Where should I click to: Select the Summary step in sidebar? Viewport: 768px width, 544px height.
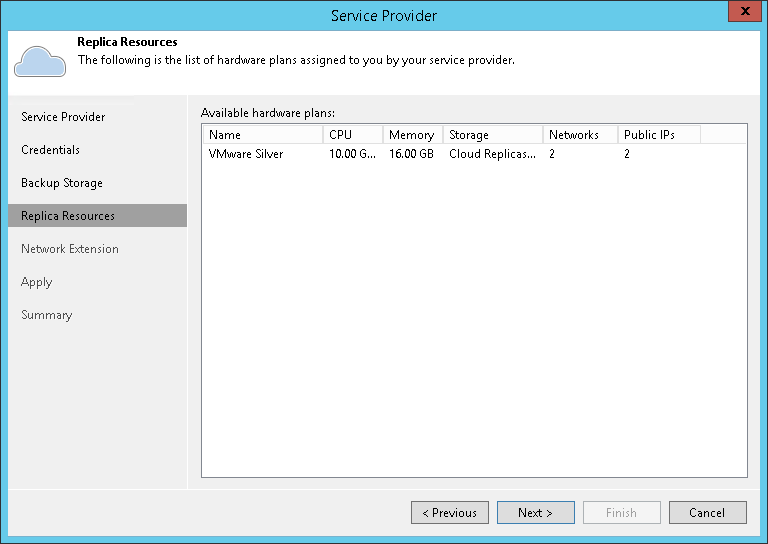pyautogui.click(x=47, y=315)
